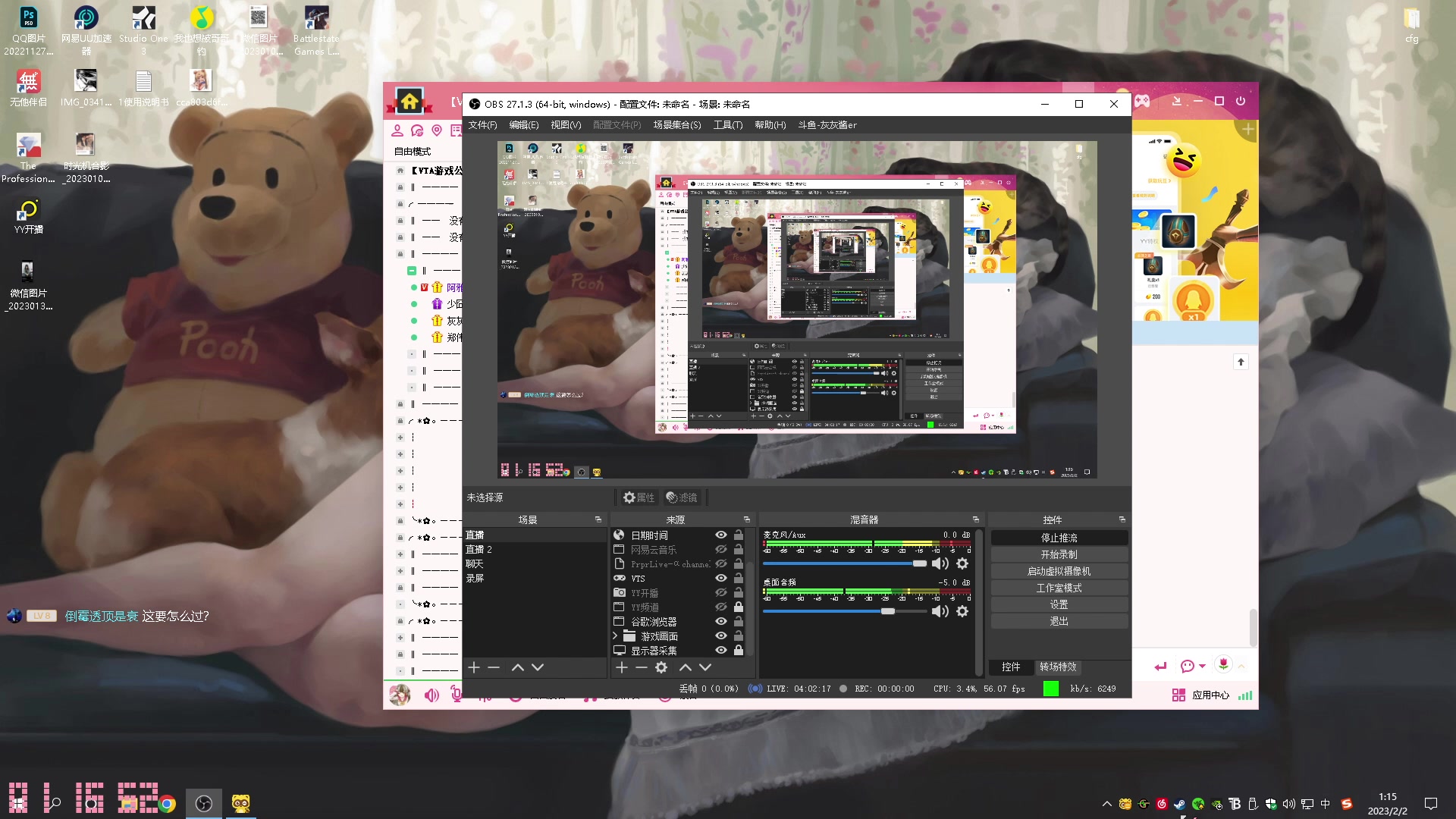The width and height of the screenshot is (1456, 819).
Task: Move source up in Sources panel
Action: coord(686,667)
